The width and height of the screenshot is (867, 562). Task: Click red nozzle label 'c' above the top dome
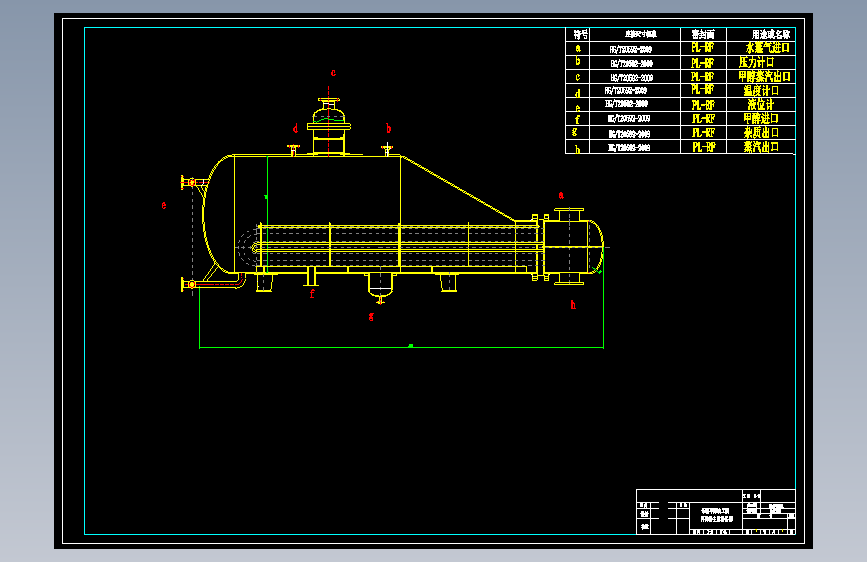point(333,73)
